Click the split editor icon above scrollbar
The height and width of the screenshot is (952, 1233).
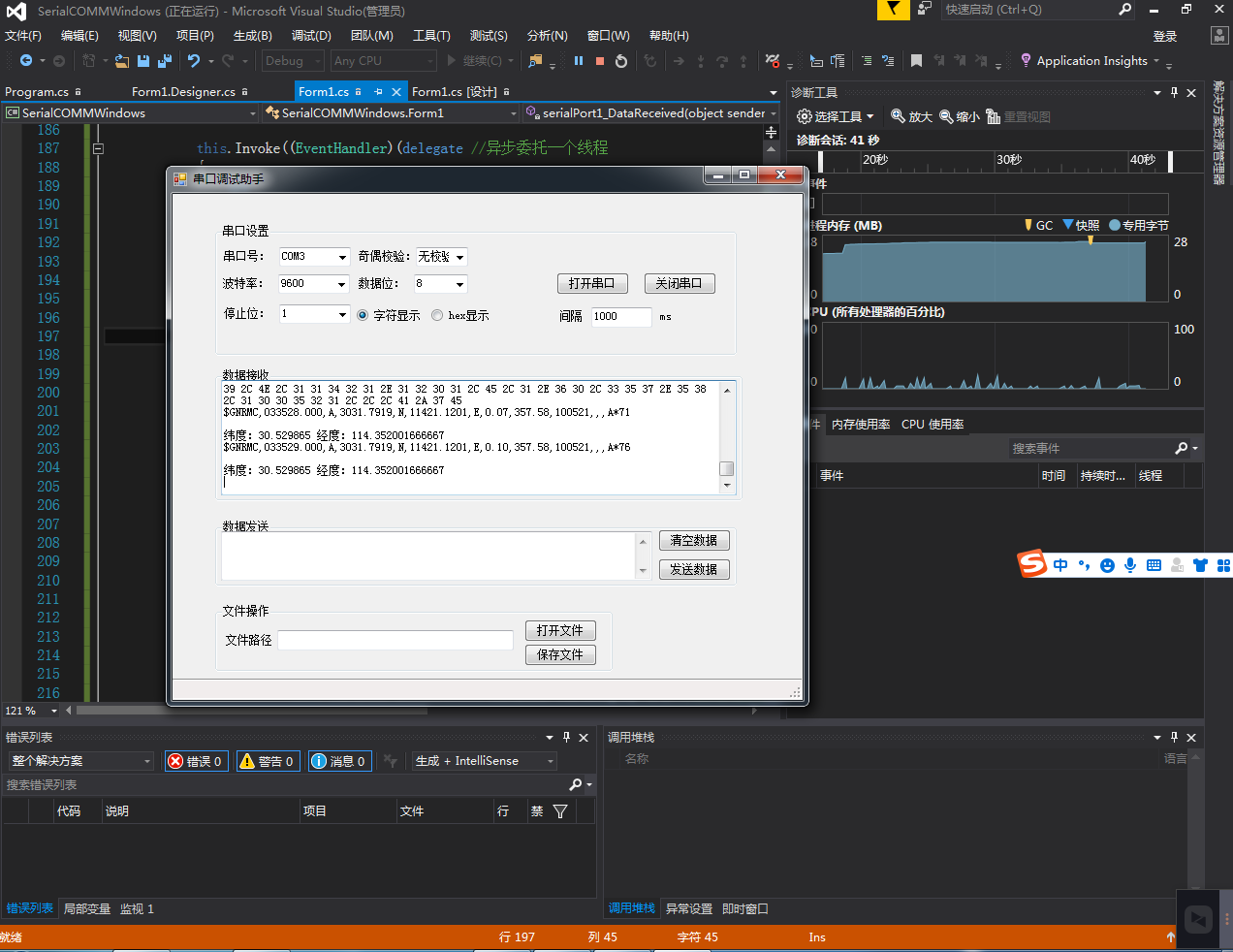coord(772,132)
